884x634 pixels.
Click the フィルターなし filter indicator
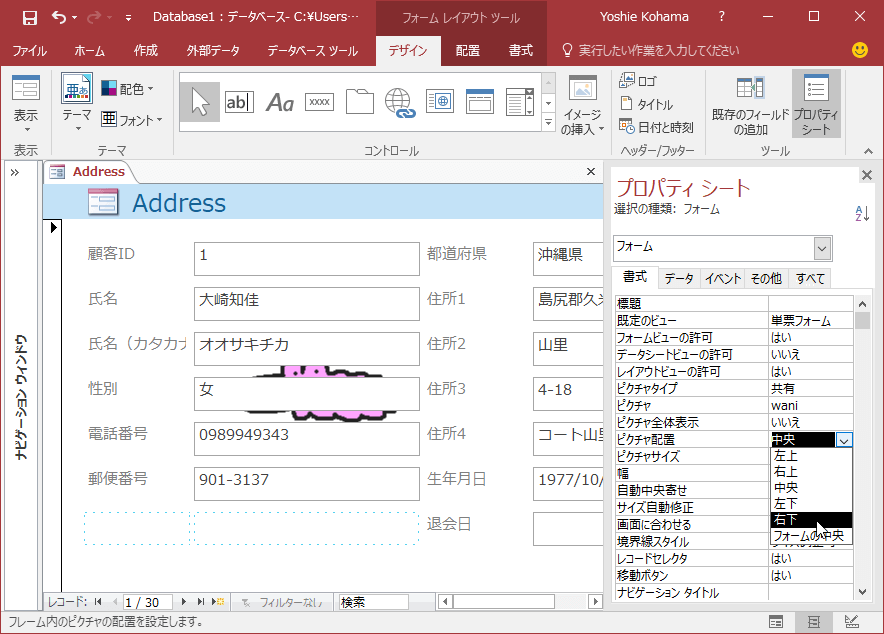[282, 602]
